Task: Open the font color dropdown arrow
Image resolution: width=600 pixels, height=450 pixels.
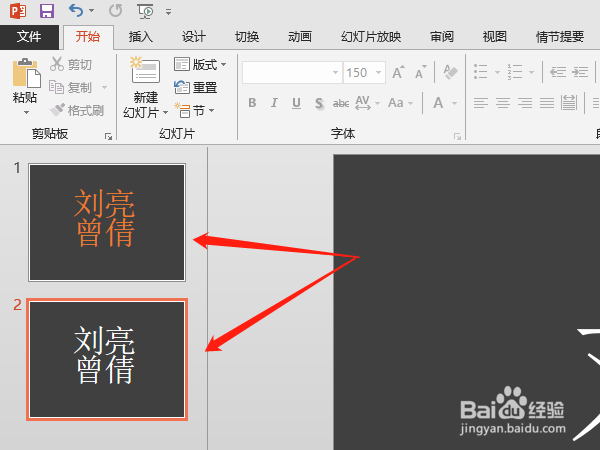Action: [x=454, y=103]
